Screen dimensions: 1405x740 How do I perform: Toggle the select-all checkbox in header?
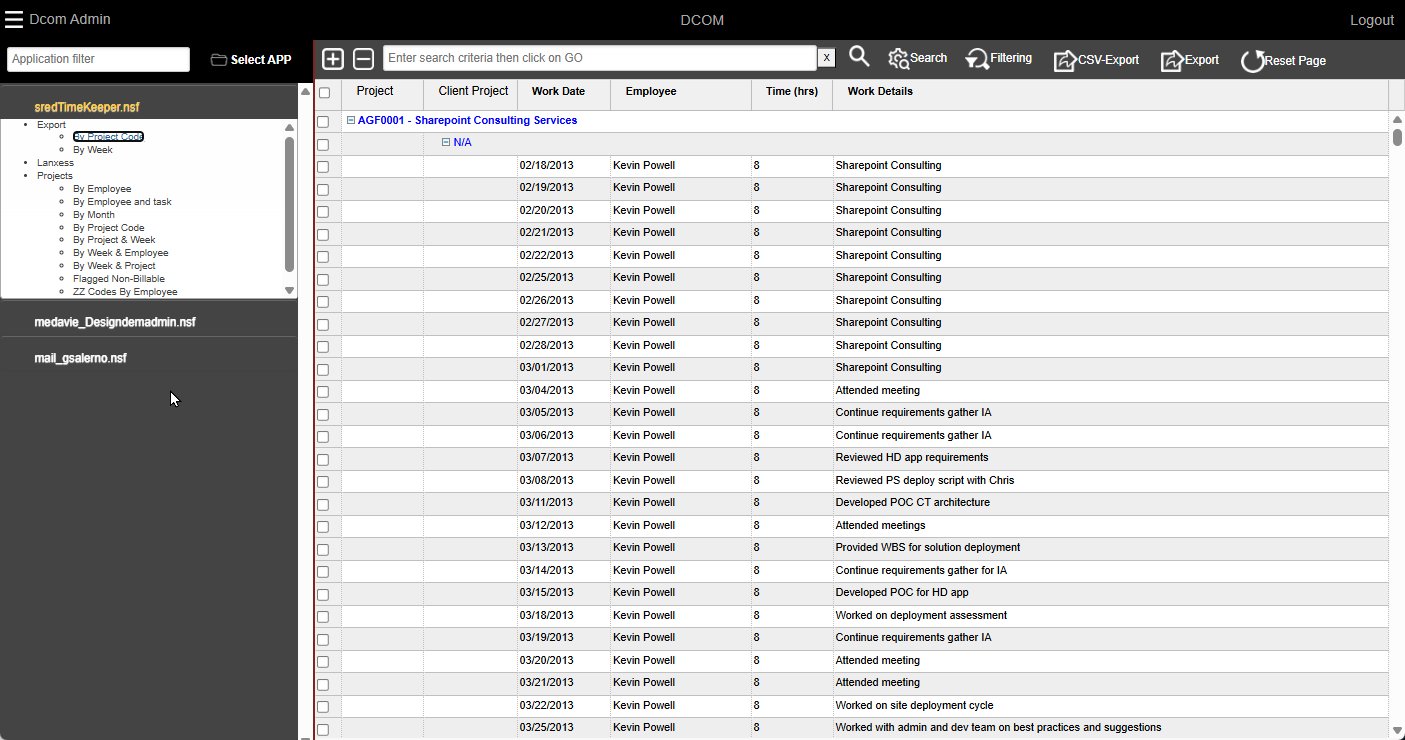coord(324,93)
